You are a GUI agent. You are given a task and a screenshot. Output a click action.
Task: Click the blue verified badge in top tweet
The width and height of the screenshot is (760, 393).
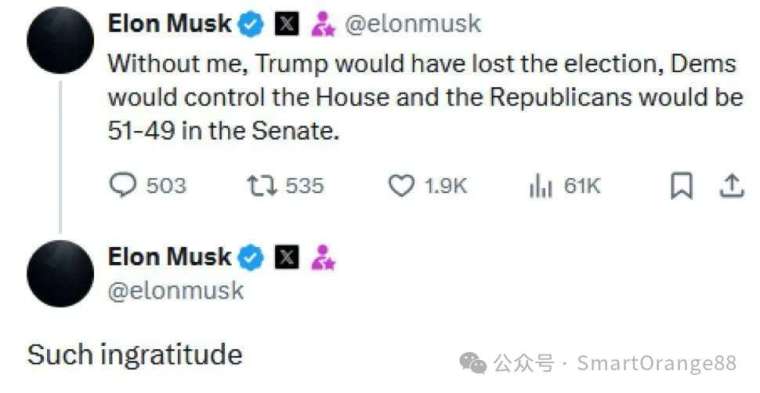pyautogui.click(x=251, y=24)
